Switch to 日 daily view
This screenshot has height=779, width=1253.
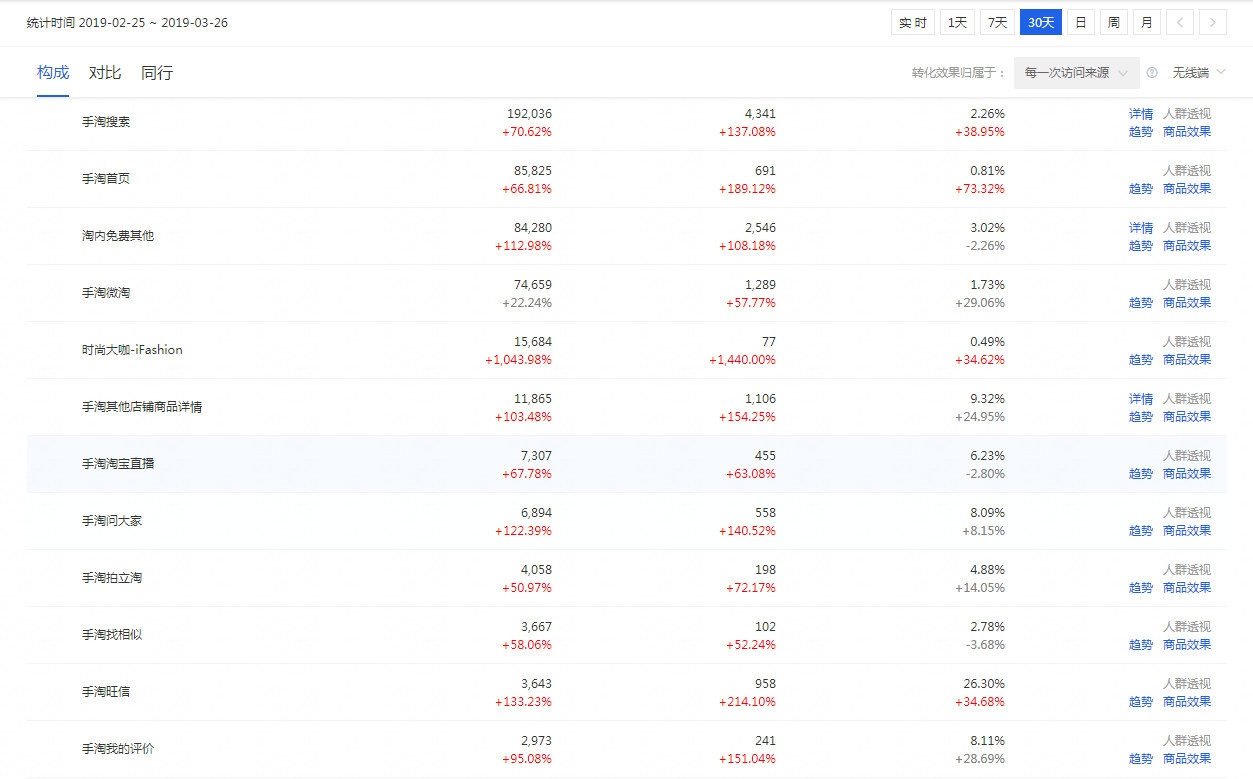[1081, 23]
